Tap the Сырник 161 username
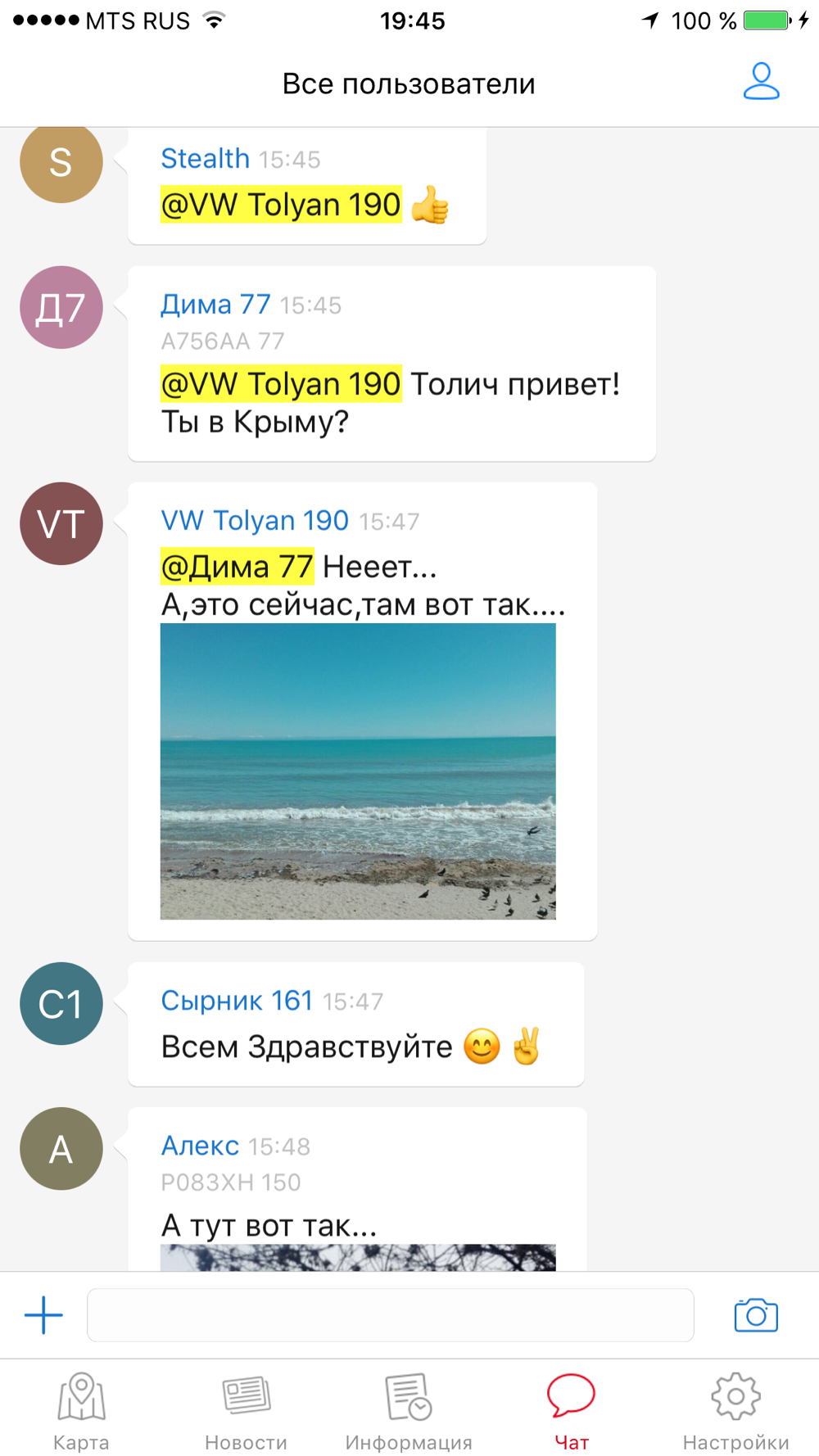Image resolution: width=819 pixels, height=1456 pixels. 237,1000
